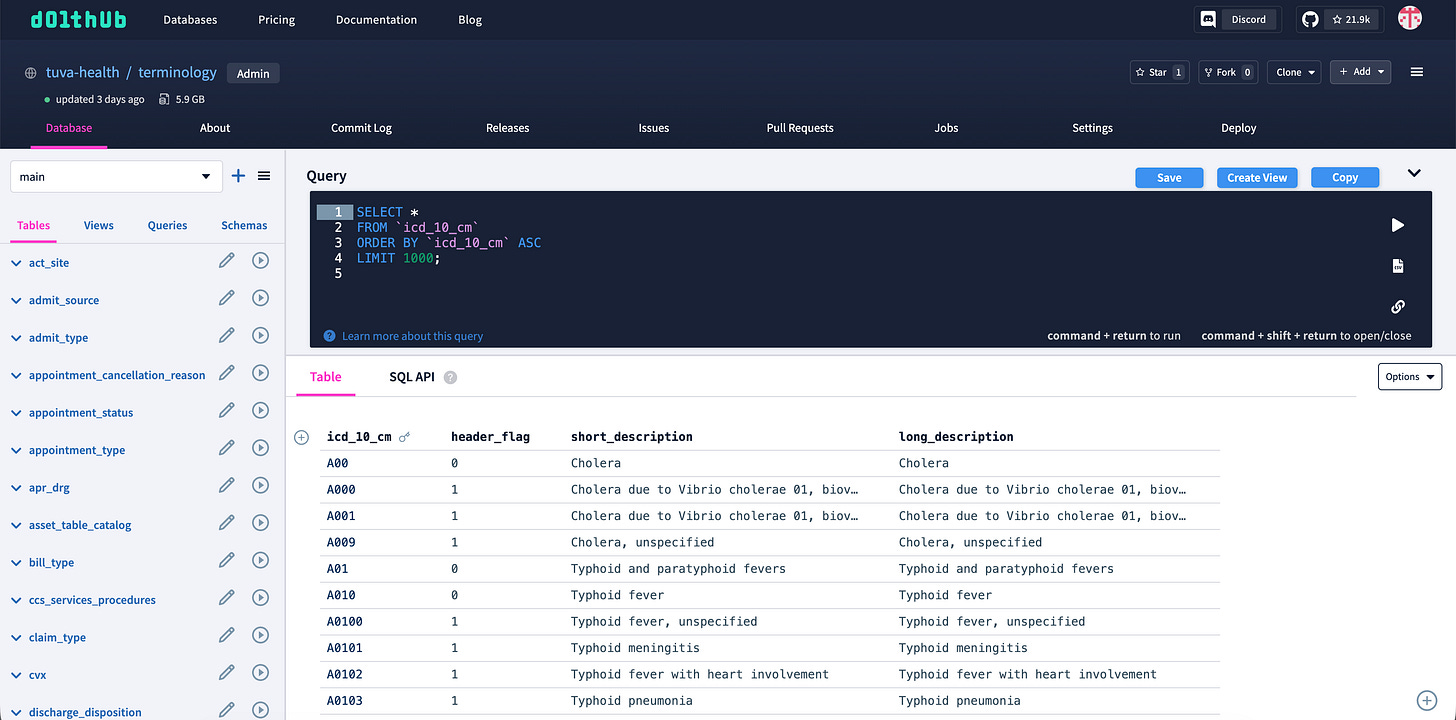
Task: Open the Add dropdown
Action: click(x=1360, y=72)
